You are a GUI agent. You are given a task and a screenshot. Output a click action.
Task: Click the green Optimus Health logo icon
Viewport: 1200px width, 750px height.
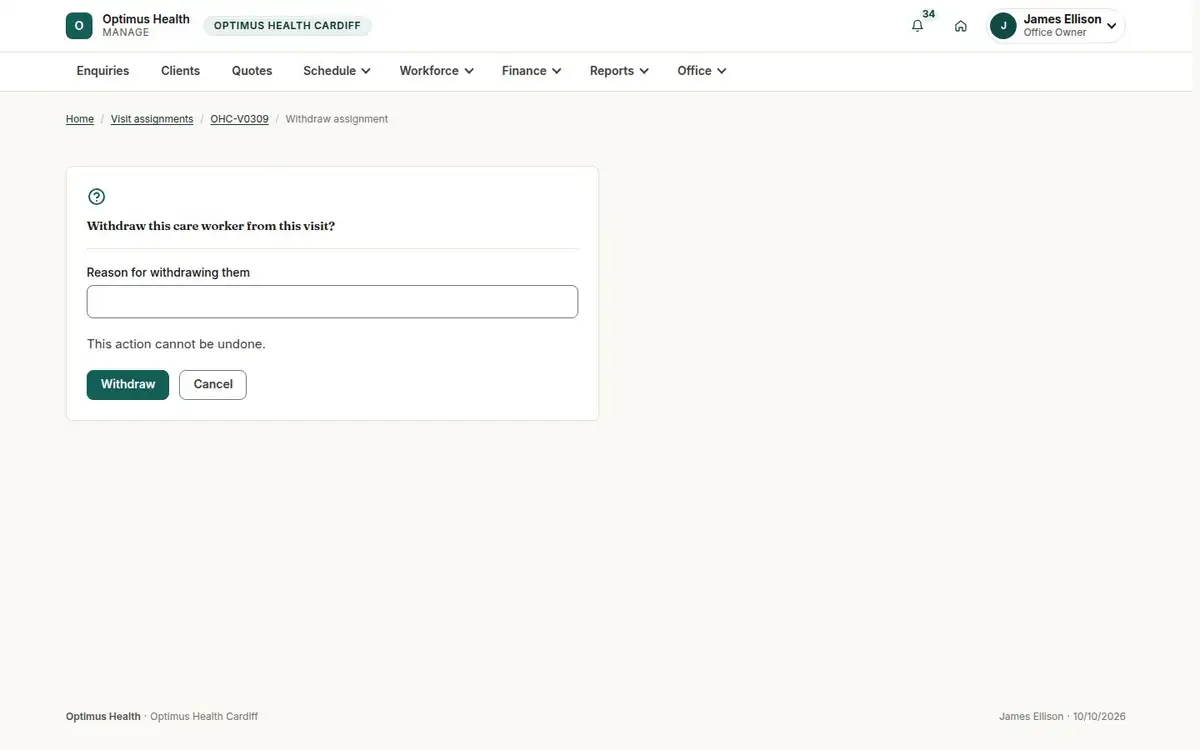[79, 26]
